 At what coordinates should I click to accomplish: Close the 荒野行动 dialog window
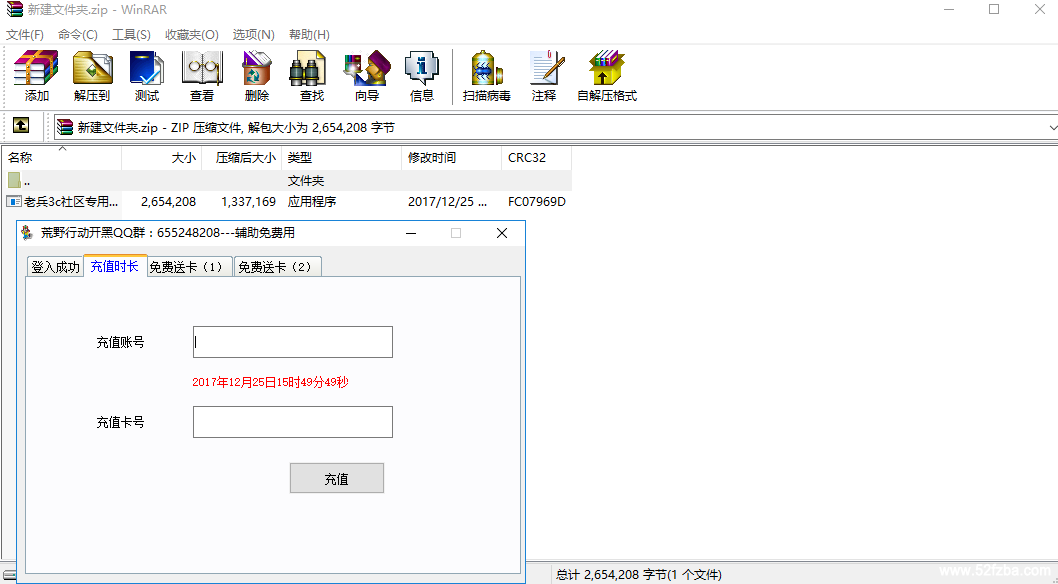tap(501, 233)
